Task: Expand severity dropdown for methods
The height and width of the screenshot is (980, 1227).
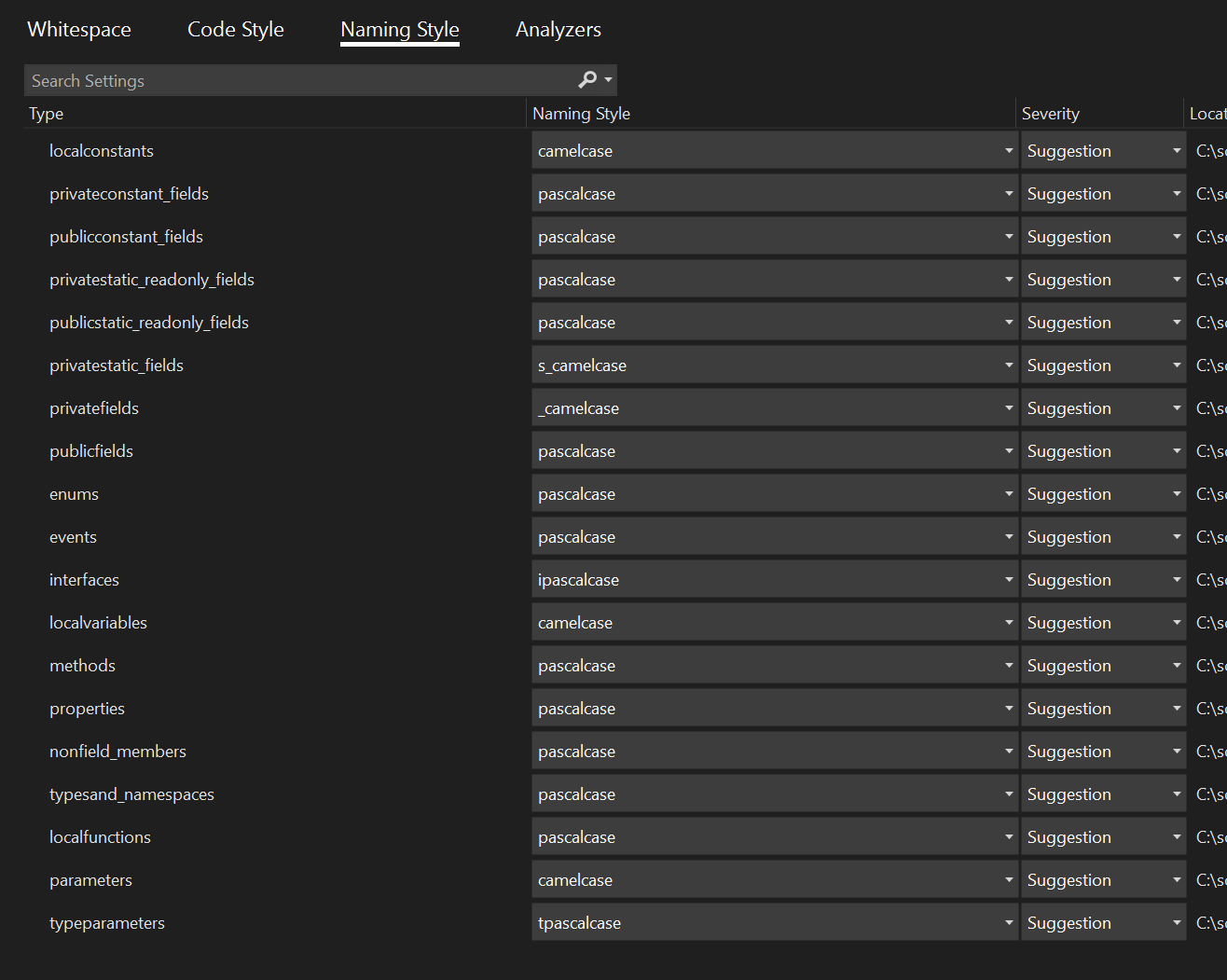Action: tap(1103, 666)
